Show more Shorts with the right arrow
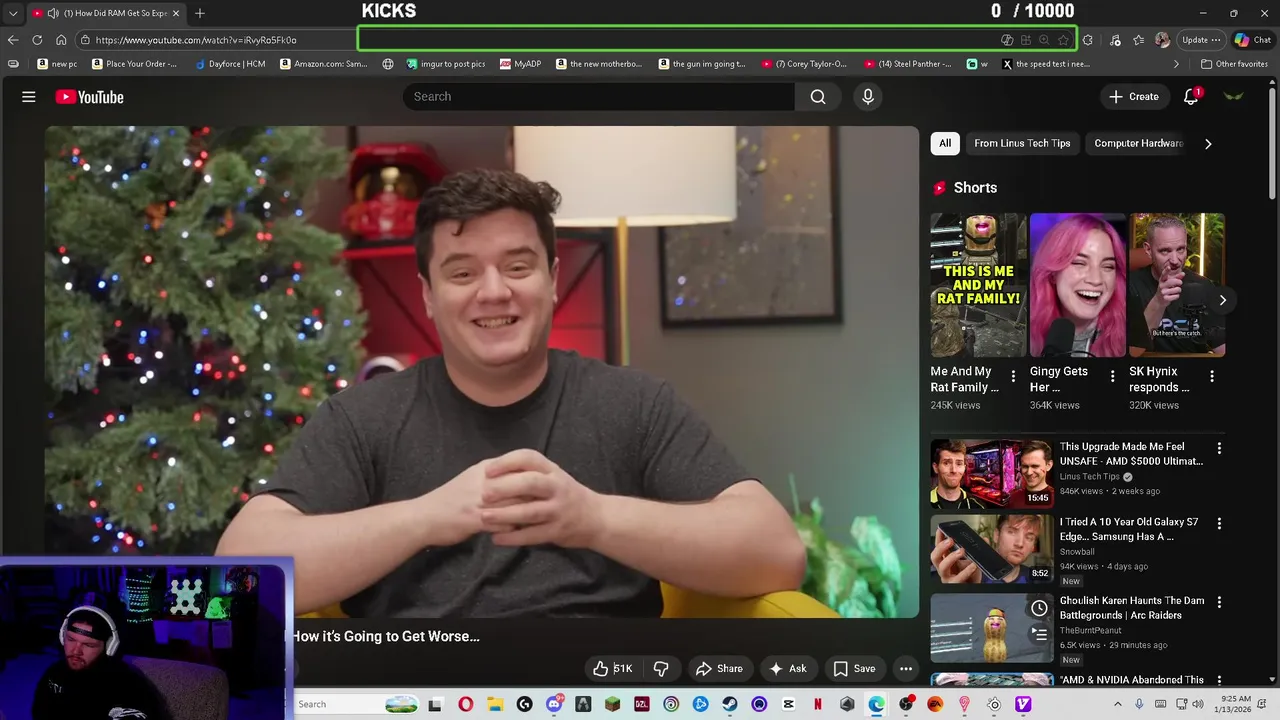This screenshot has height=720, width=1280. 1222,300
